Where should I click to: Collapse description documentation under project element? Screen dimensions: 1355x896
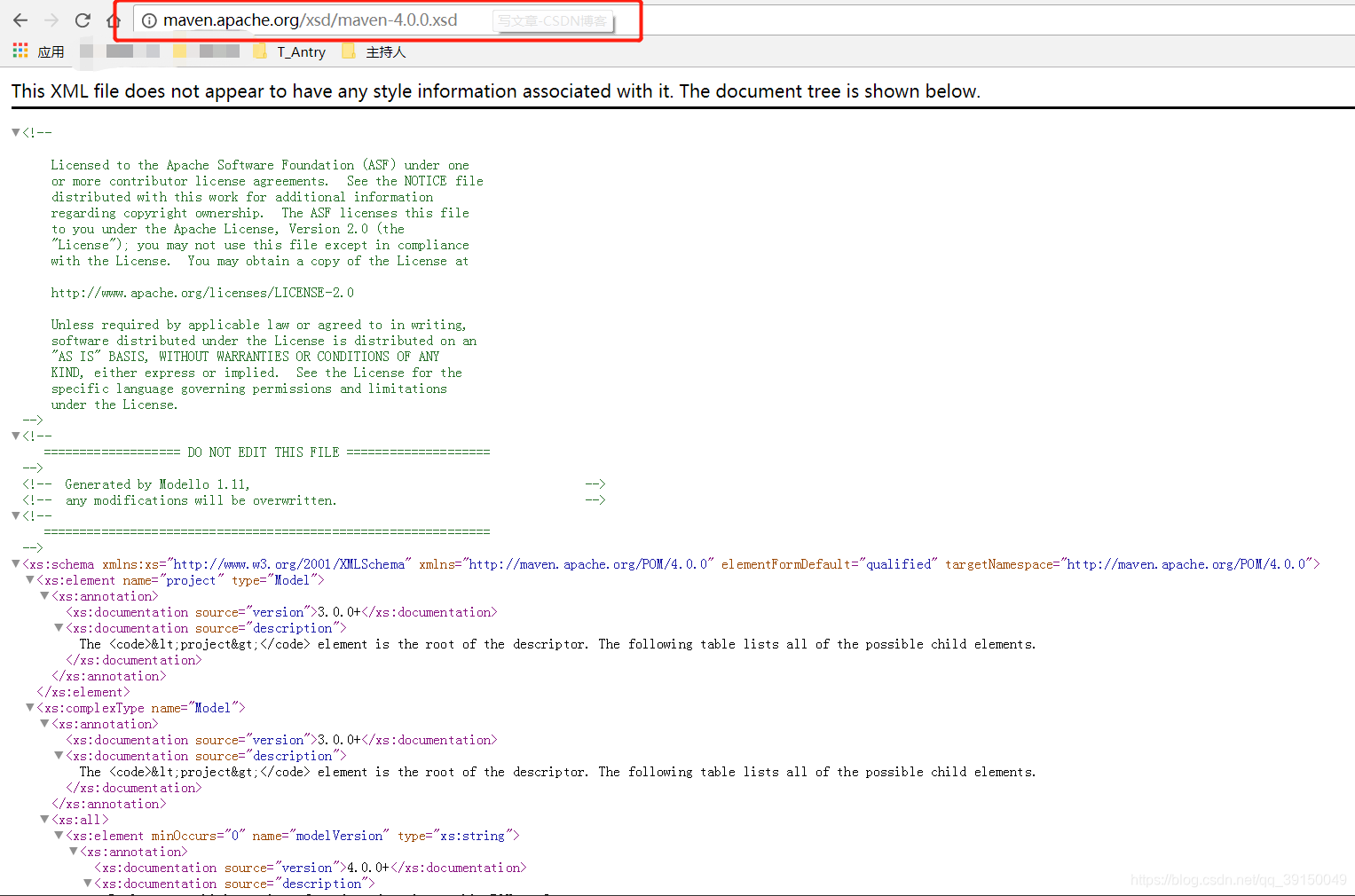point(59,627)
